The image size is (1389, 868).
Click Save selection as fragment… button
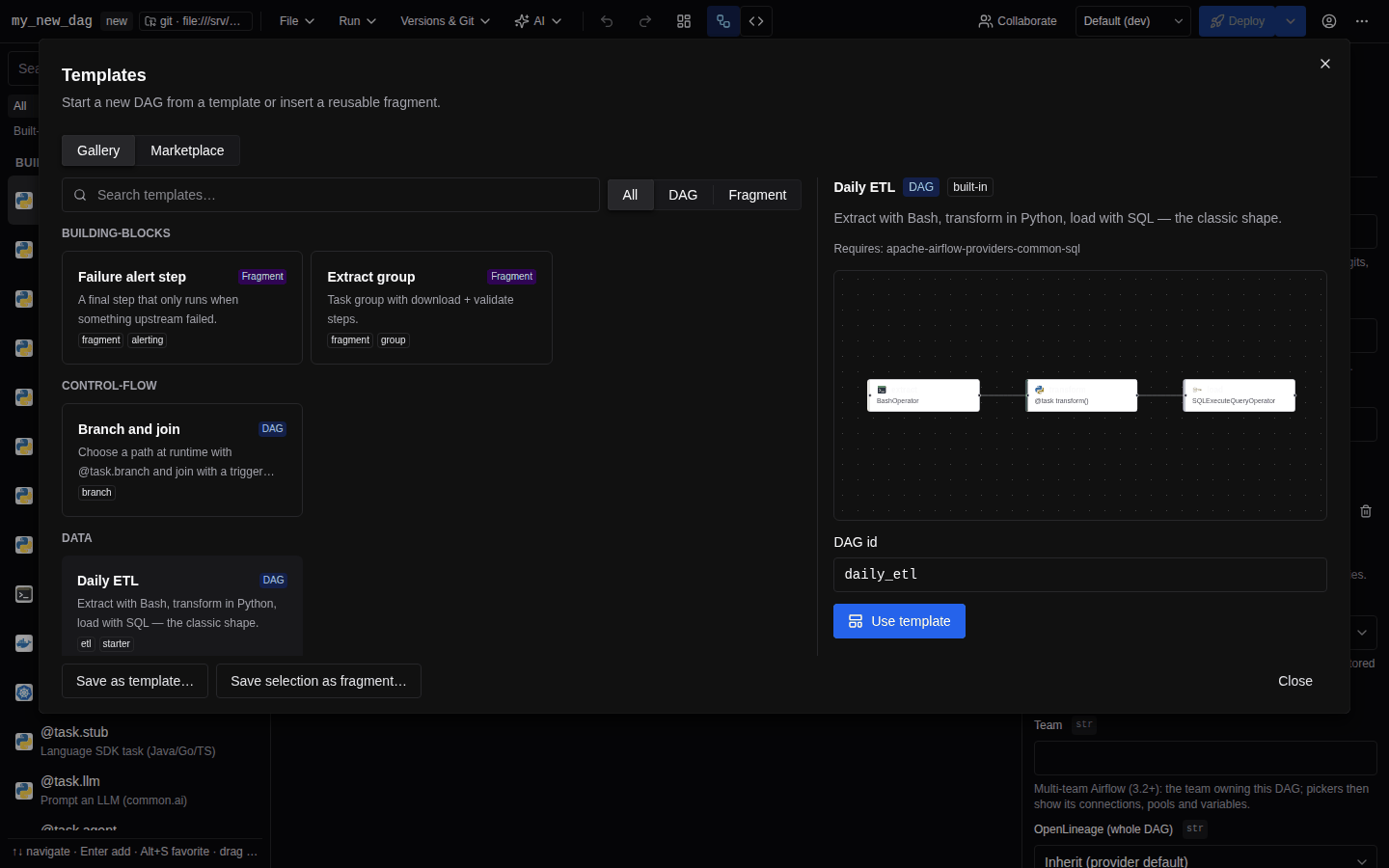click(x=318, y=681)
